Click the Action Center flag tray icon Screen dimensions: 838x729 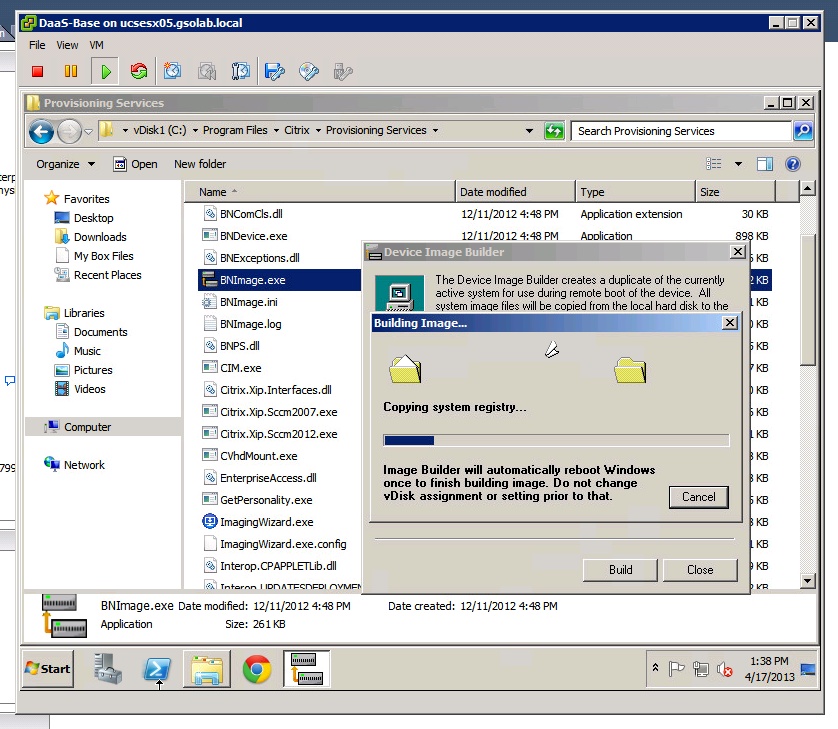676,669
